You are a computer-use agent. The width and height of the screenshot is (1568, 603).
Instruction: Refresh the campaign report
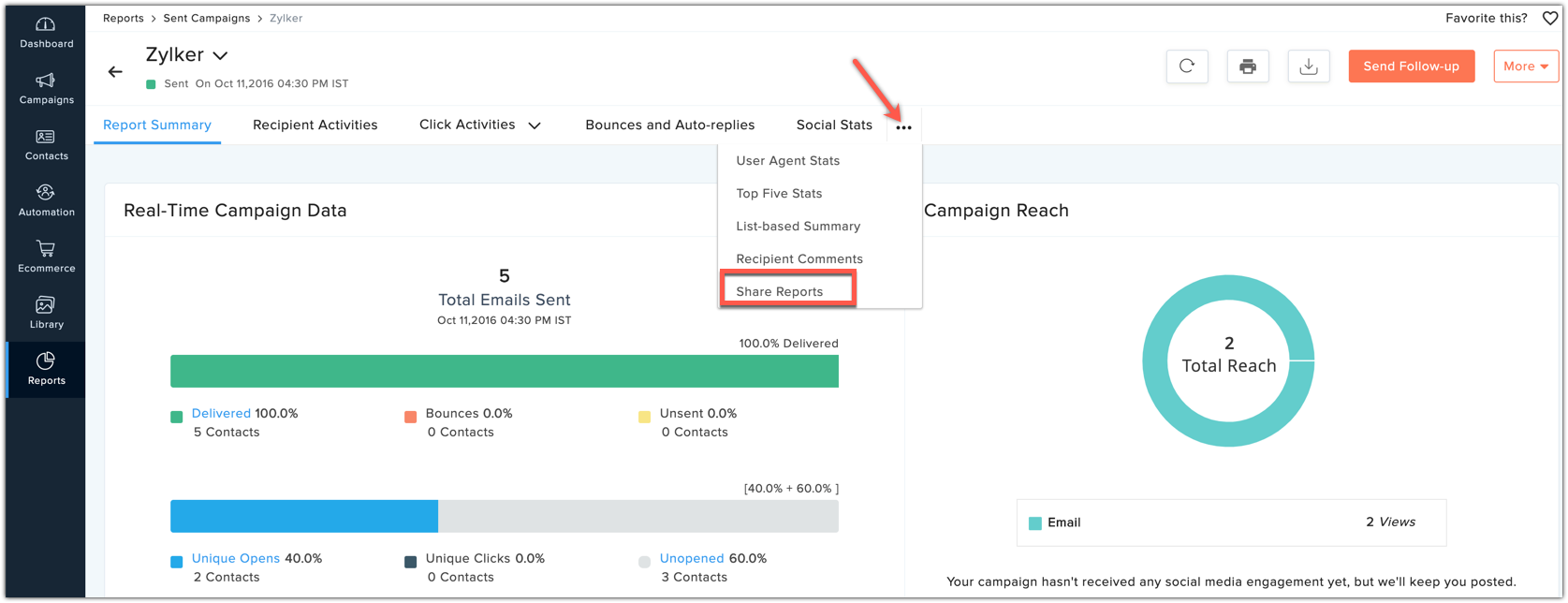[x=1187, y=66]
